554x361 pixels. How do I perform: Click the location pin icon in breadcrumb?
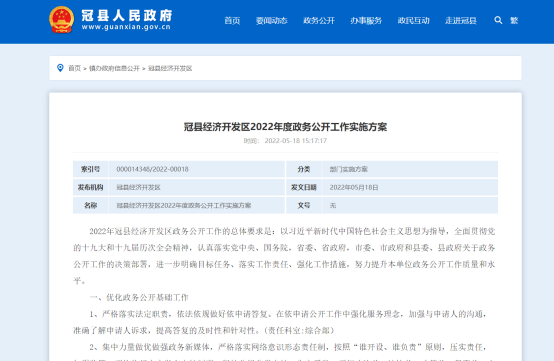point(60,68)
